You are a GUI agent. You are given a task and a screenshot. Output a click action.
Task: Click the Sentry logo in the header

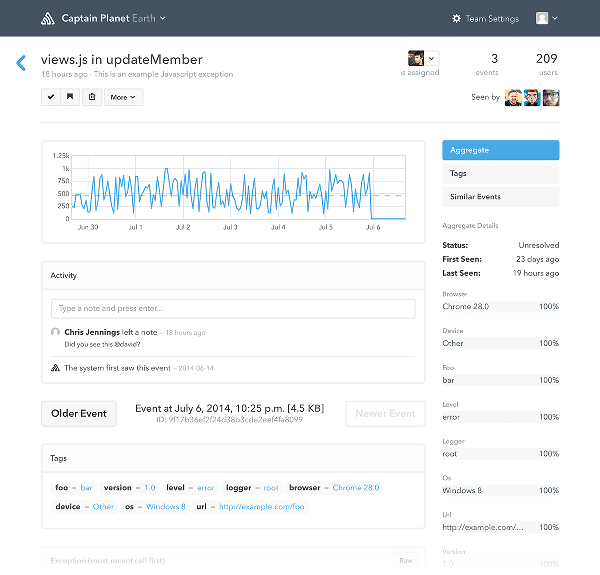tap(47, 18)
